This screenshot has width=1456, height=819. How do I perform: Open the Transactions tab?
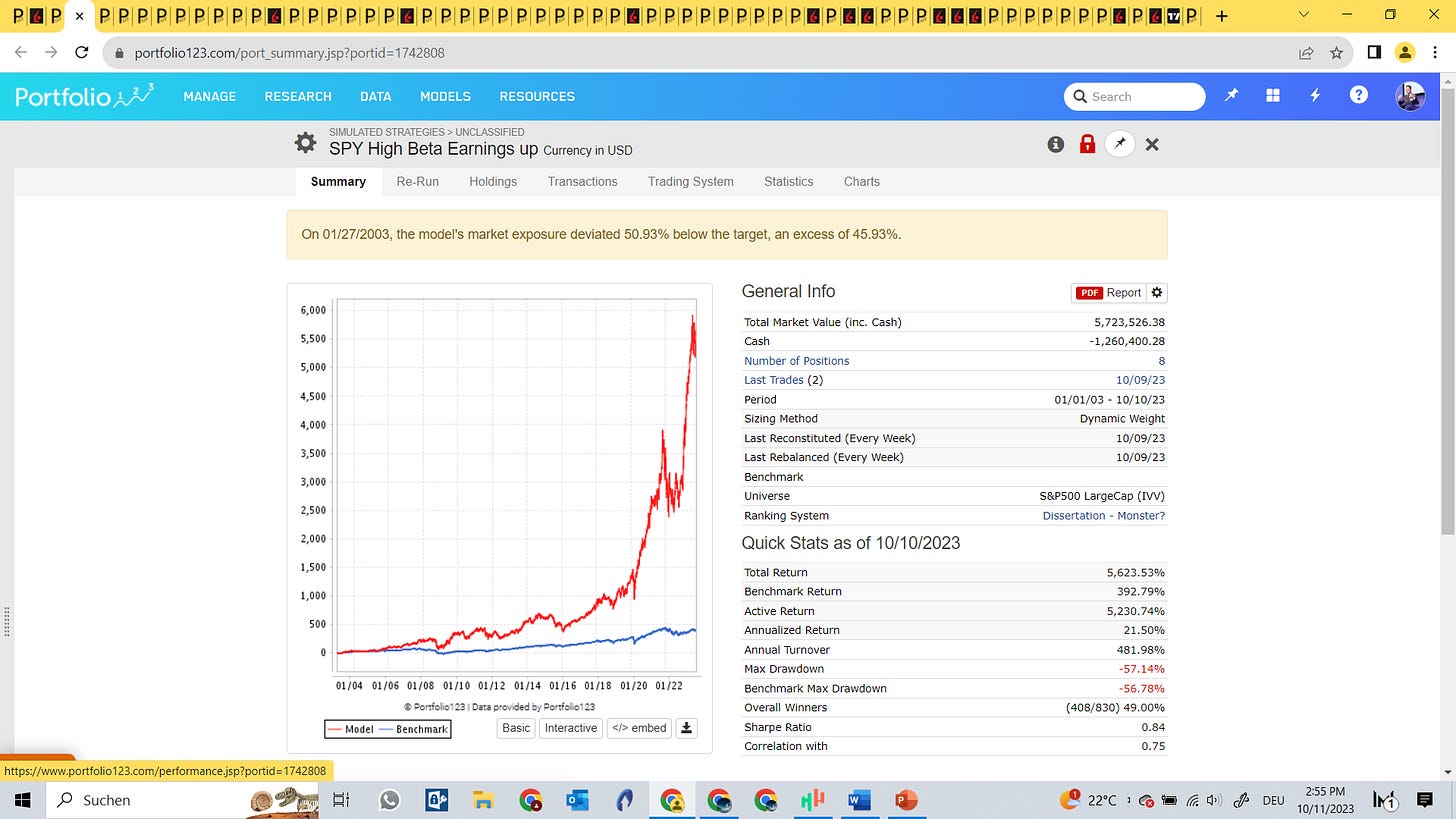[582, 181]
